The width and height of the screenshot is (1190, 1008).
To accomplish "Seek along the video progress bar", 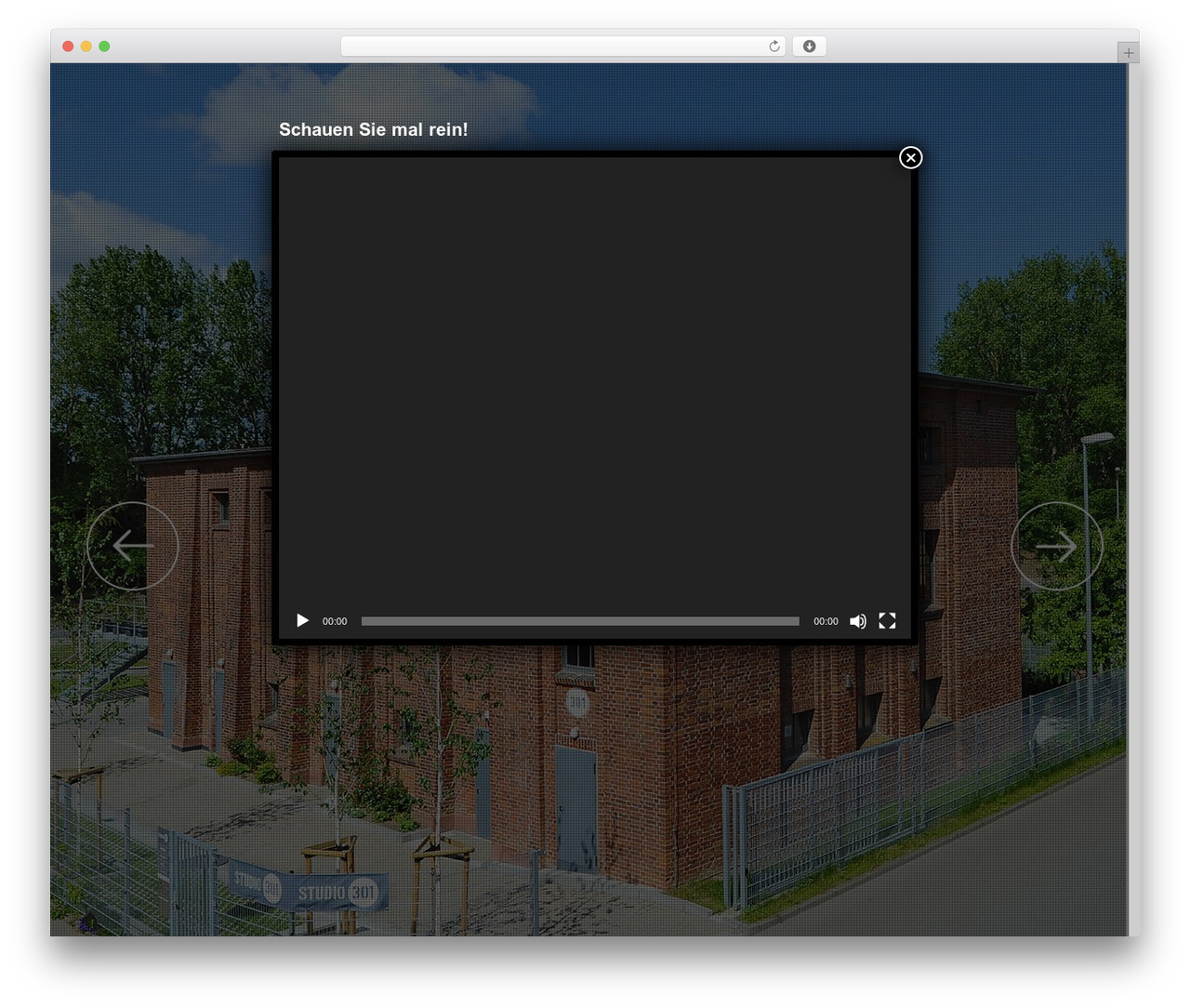I will [x=580, y=621].
